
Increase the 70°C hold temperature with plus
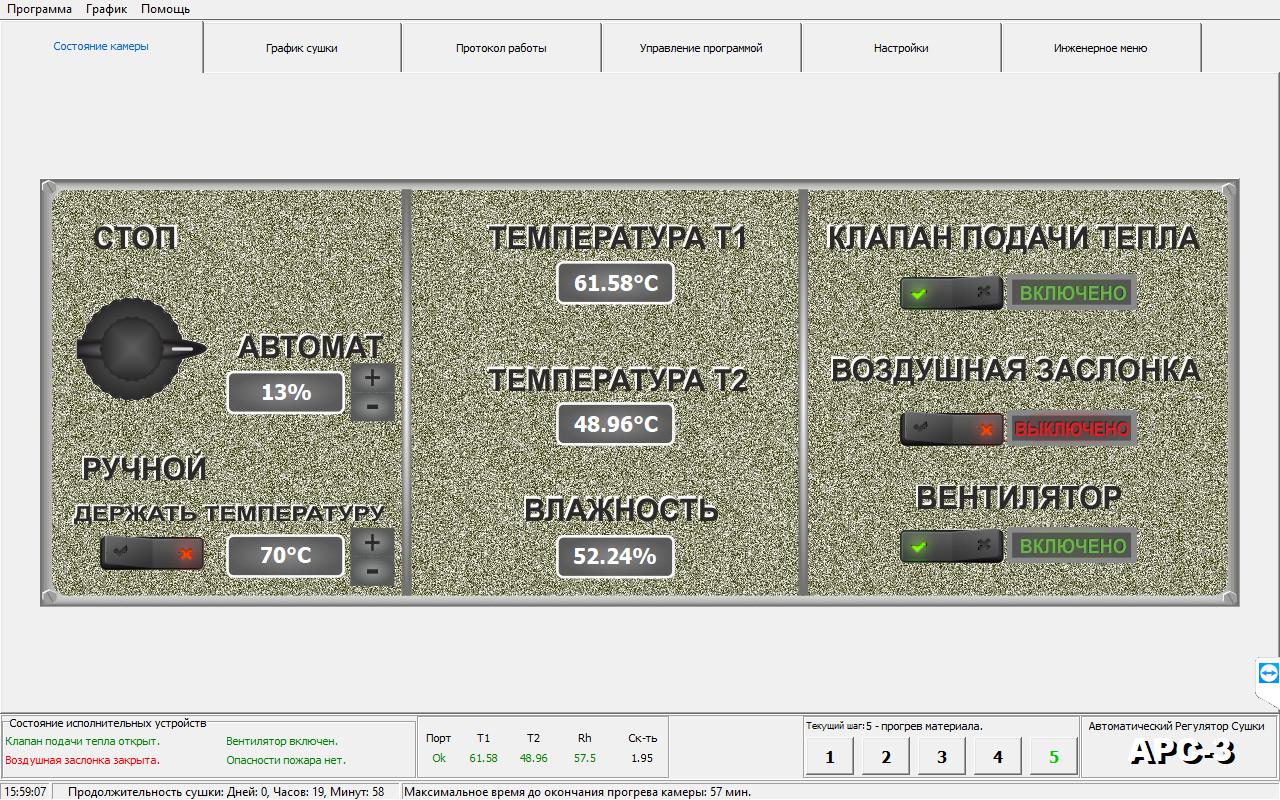(373, 543)
